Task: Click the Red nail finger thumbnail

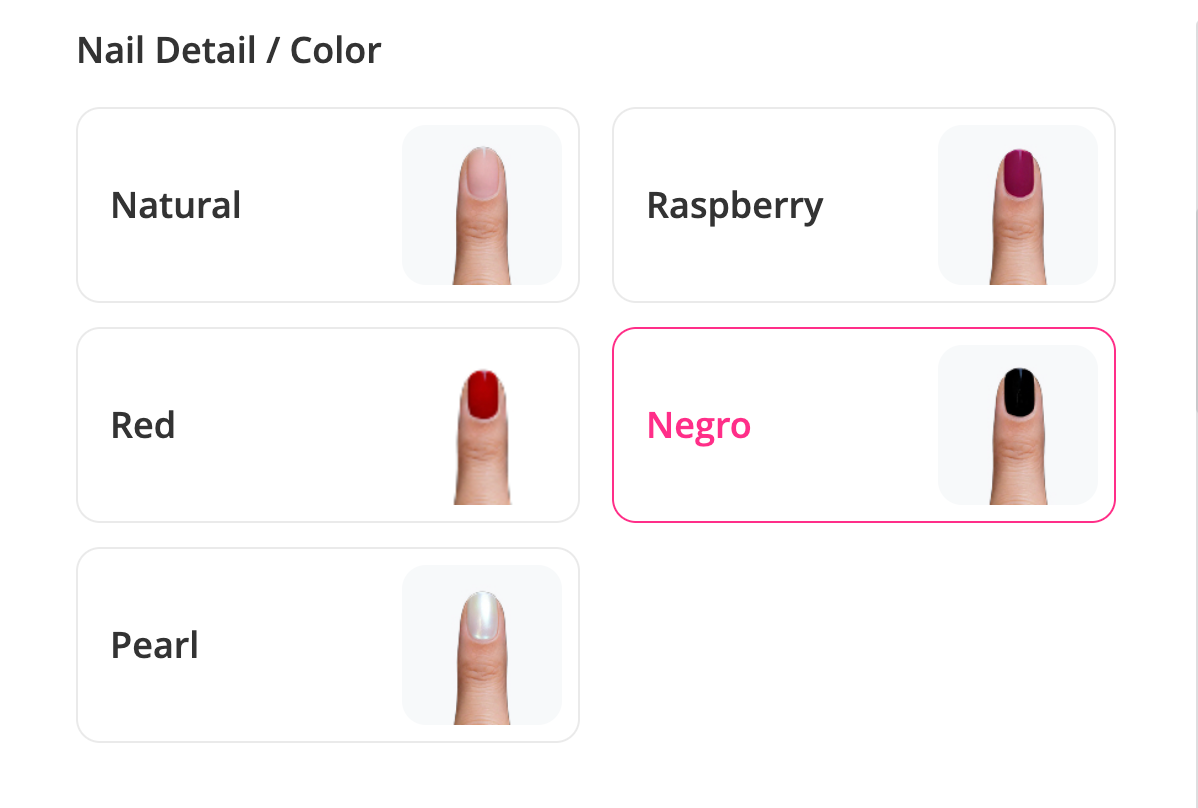Action: tap(482, 425)
